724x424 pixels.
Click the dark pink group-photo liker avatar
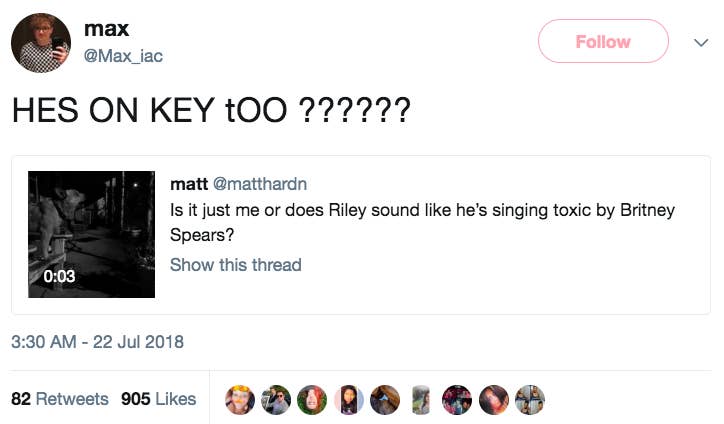tap(457, 399)
